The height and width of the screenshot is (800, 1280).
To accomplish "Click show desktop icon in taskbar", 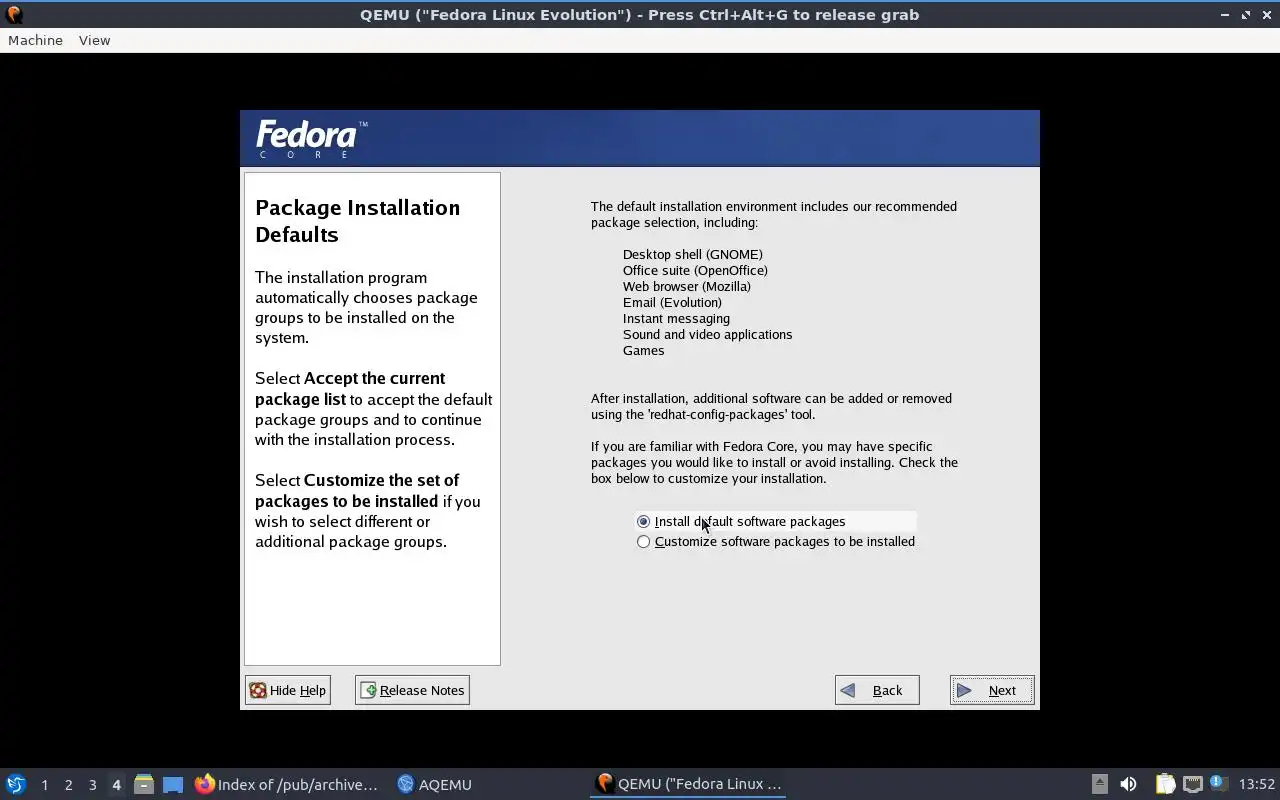I will pyautogui.click(x=172, y=784).
